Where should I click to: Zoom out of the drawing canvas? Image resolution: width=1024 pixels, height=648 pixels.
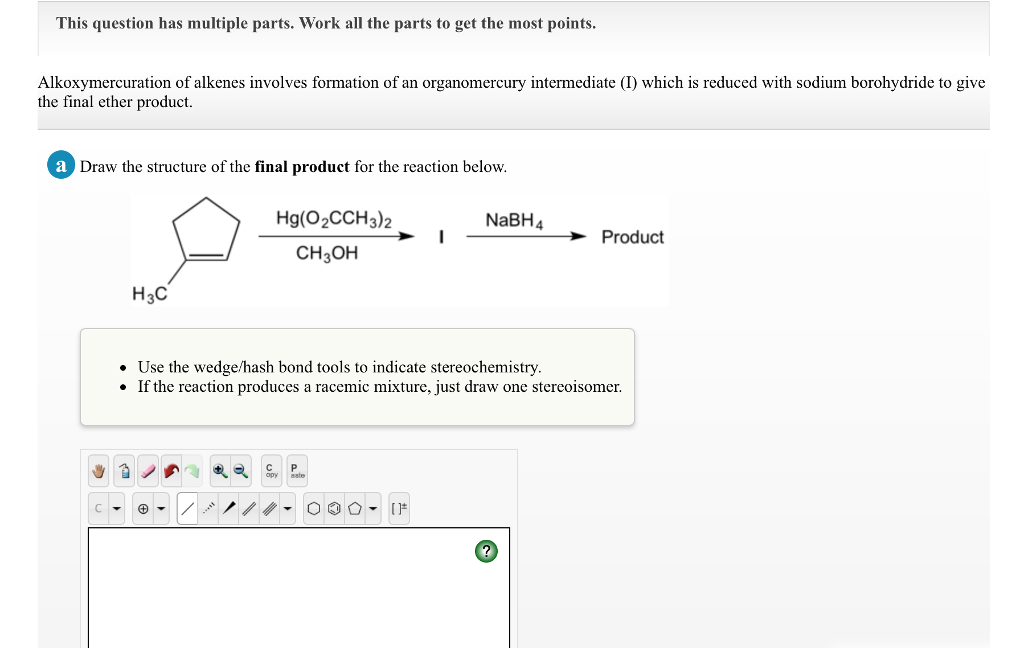(x=240, y=470)
